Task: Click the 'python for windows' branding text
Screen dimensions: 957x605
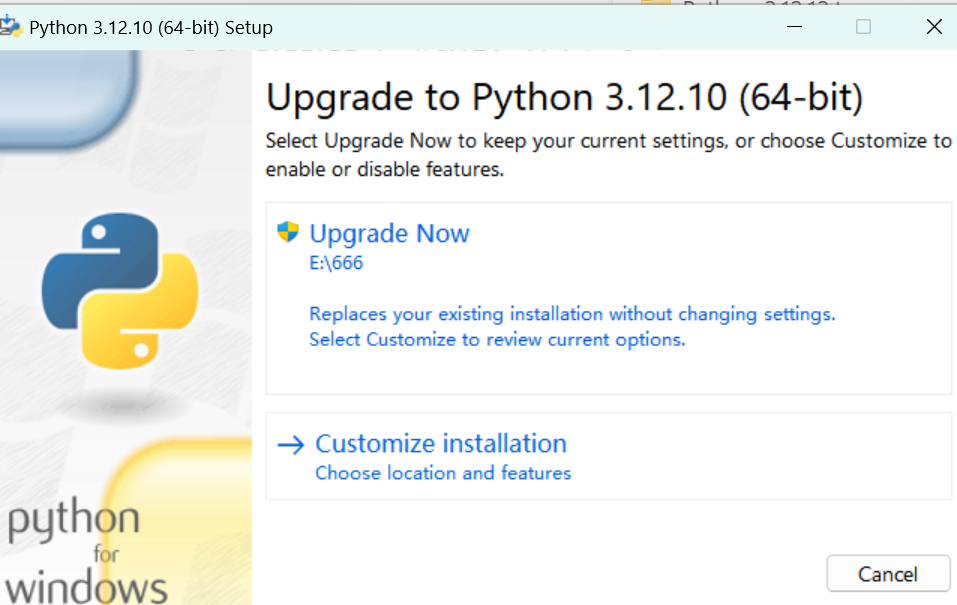Action: coord(85,551)
